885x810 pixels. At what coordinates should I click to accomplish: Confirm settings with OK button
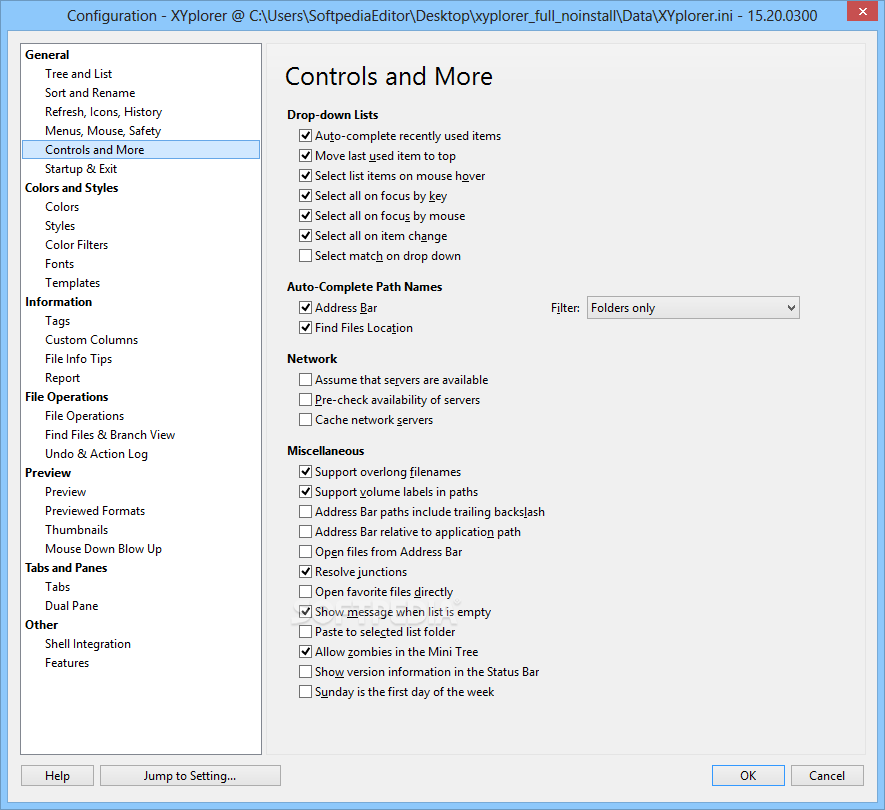(748, 776)
